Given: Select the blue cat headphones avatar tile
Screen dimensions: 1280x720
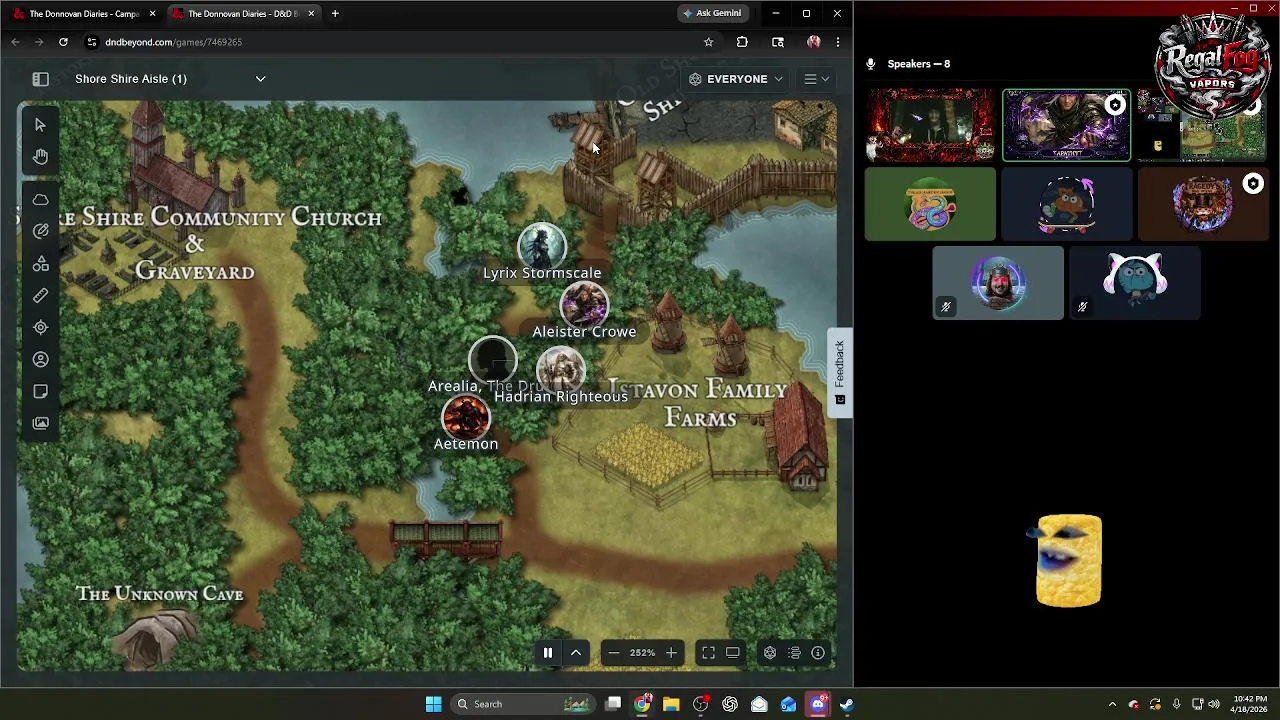Looking at the screenshot, I should [x=1134, y=284].
